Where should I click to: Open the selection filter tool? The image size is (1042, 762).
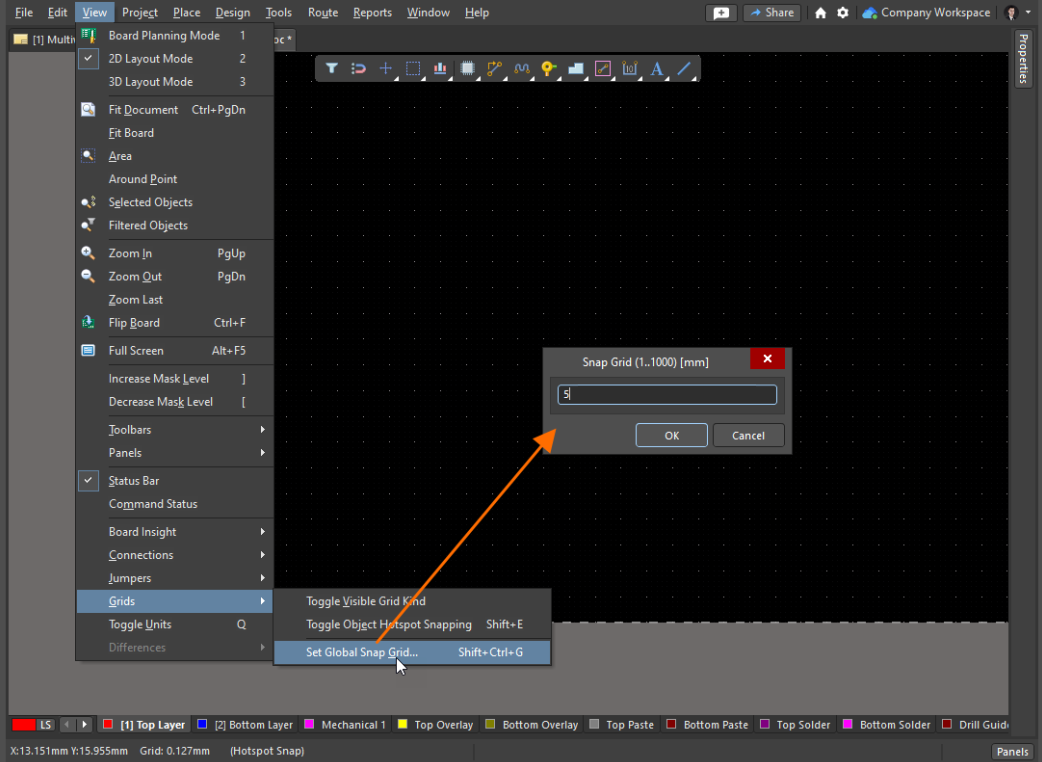coord(332,69)
